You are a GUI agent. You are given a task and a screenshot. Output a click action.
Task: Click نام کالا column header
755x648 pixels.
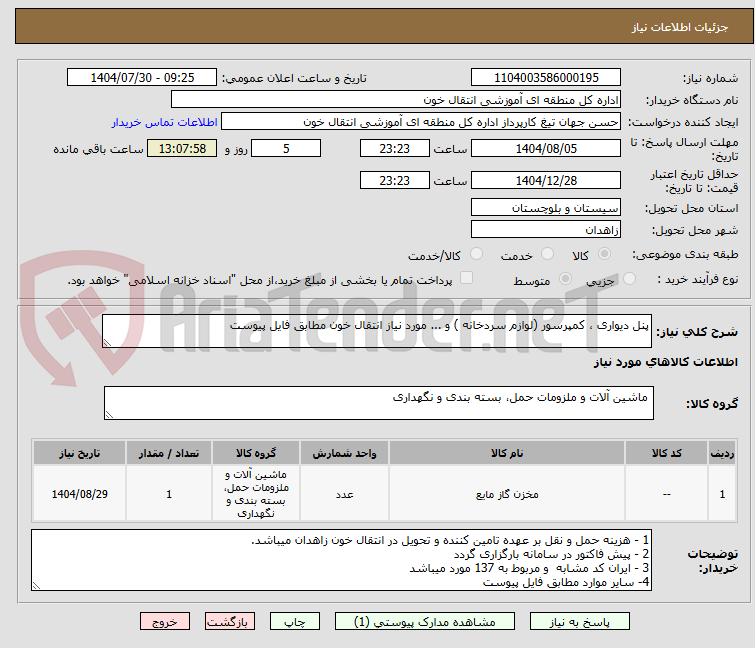click(507, 453)
